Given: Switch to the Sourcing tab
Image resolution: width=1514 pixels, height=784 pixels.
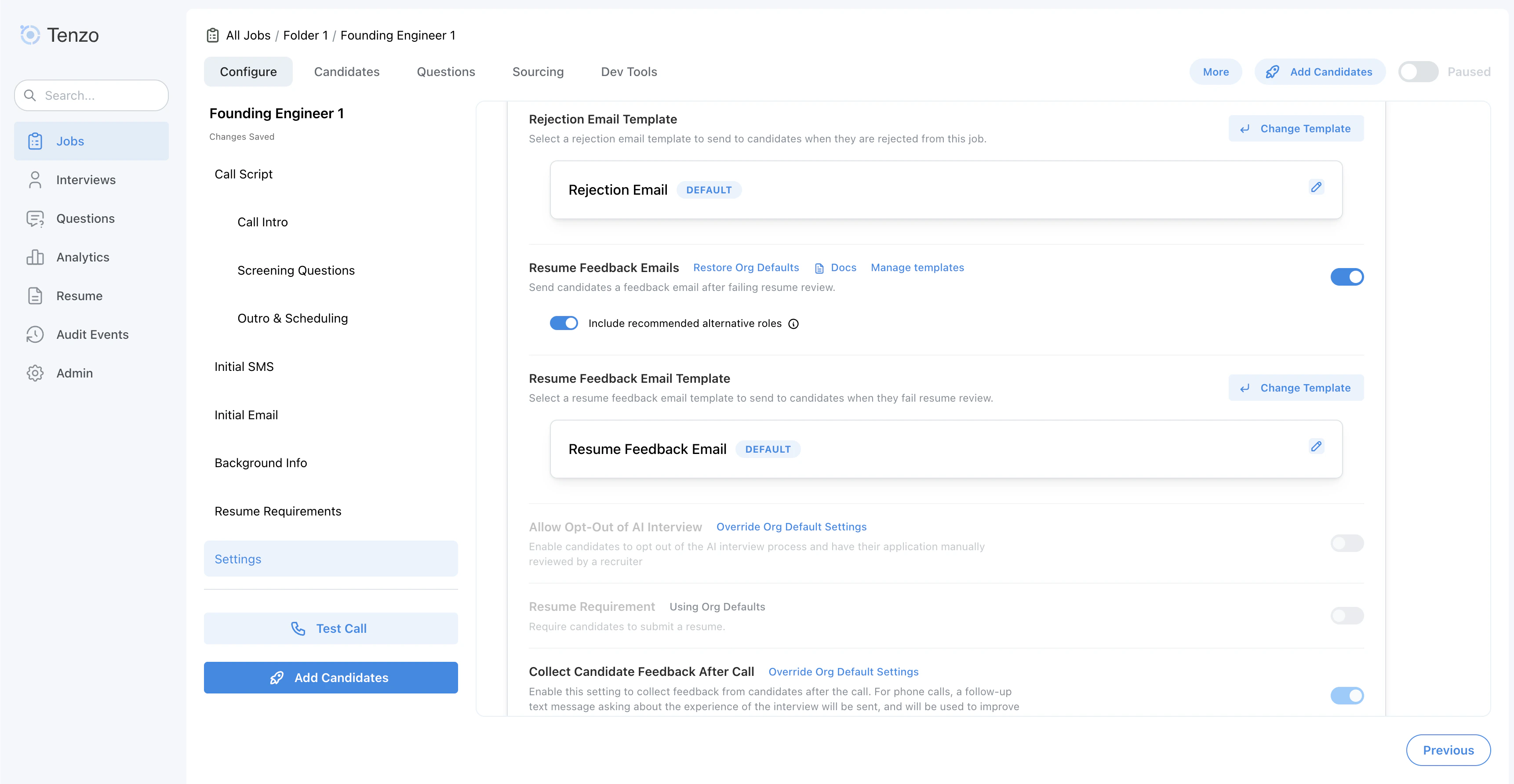Looking at the screenshot, I should (538, 71).
